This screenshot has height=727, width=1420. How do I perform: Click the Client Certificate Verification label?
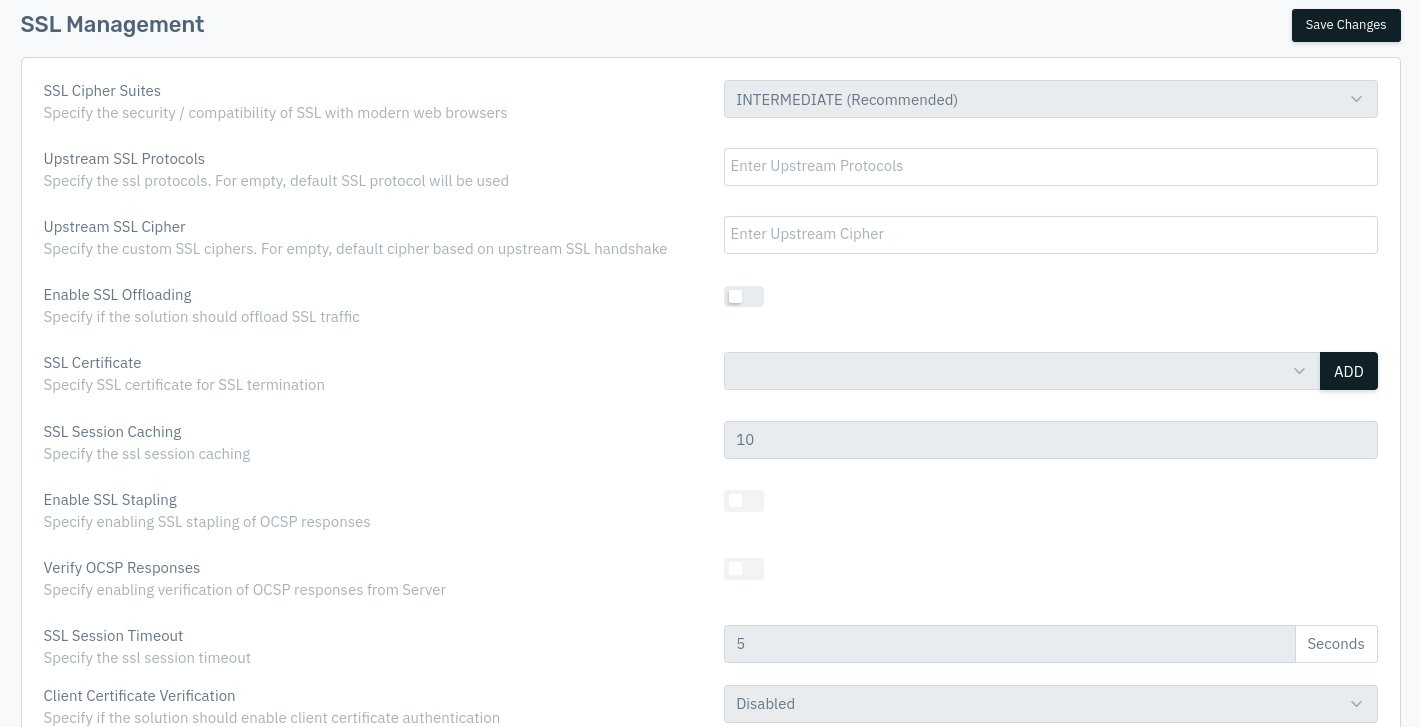coord(139,696)
